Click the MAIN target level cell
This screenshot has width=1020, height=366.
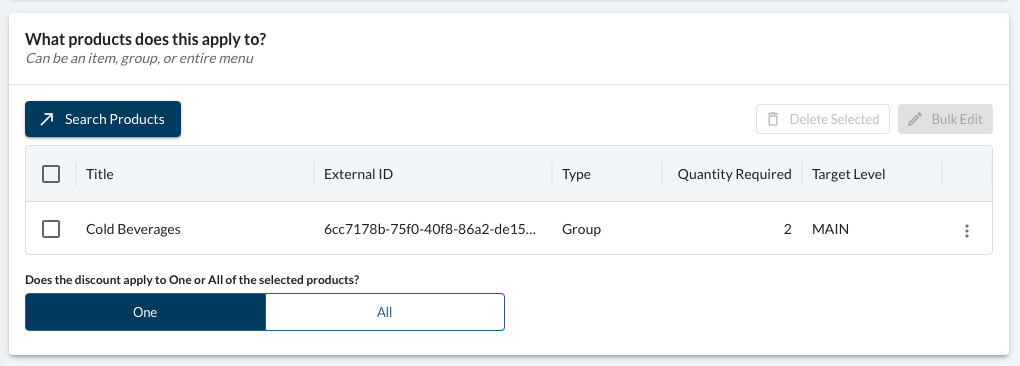coord(830,229)
